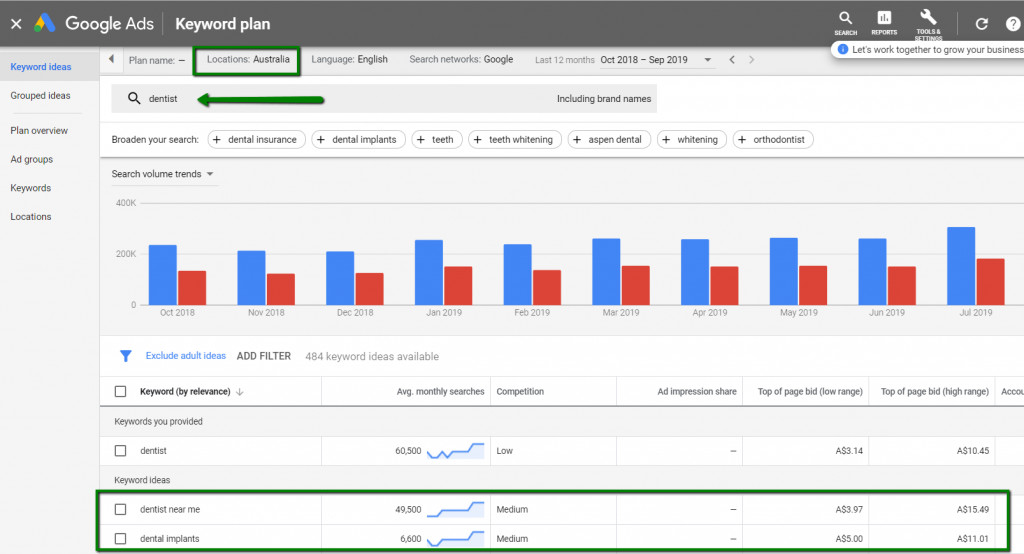Click the dentist keyword search input field
1024x554 pixels.
tap(384, 99)
